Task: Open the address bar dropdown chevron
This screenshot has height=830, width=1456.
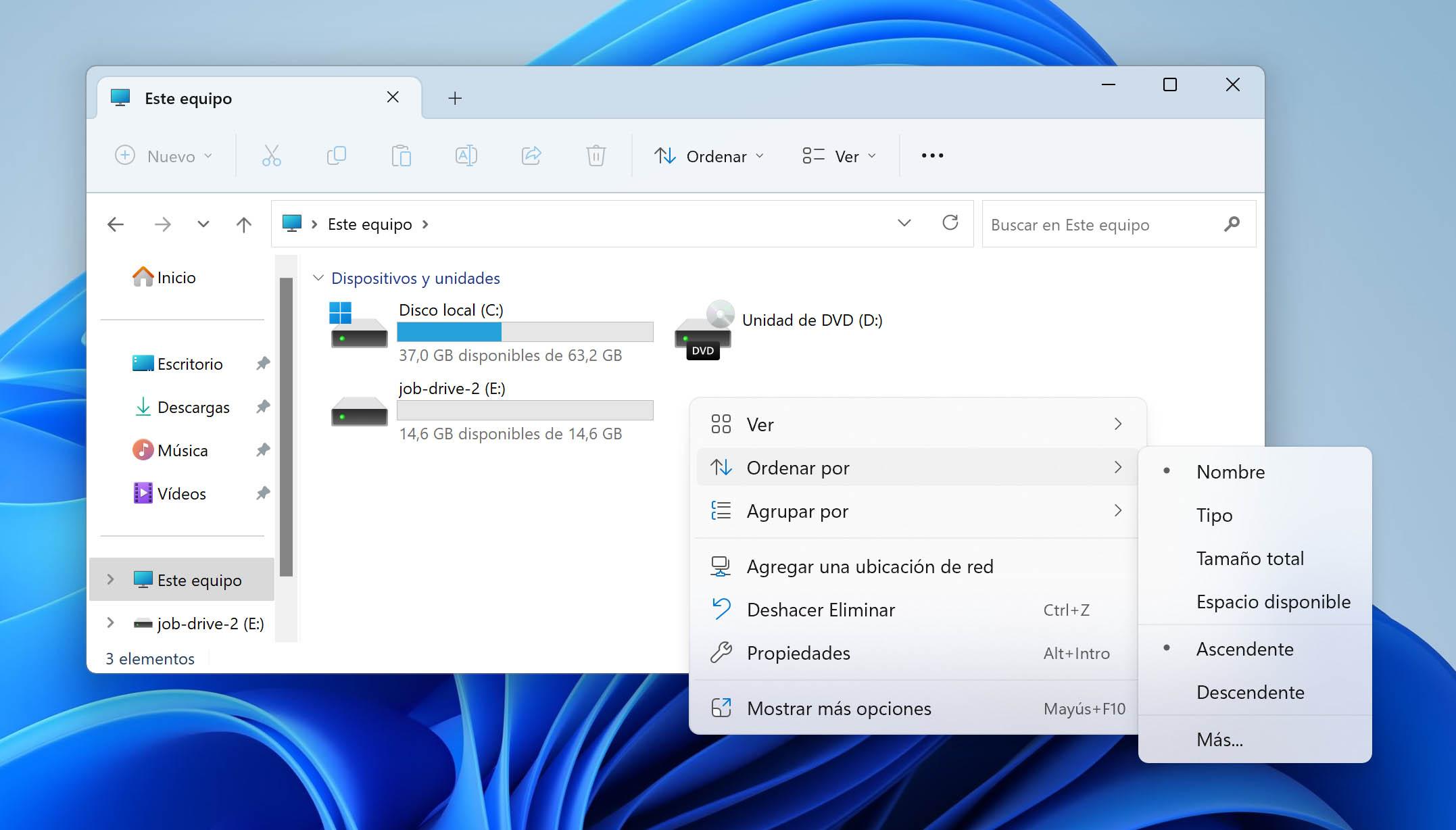Action: click(x=904, y=224)
